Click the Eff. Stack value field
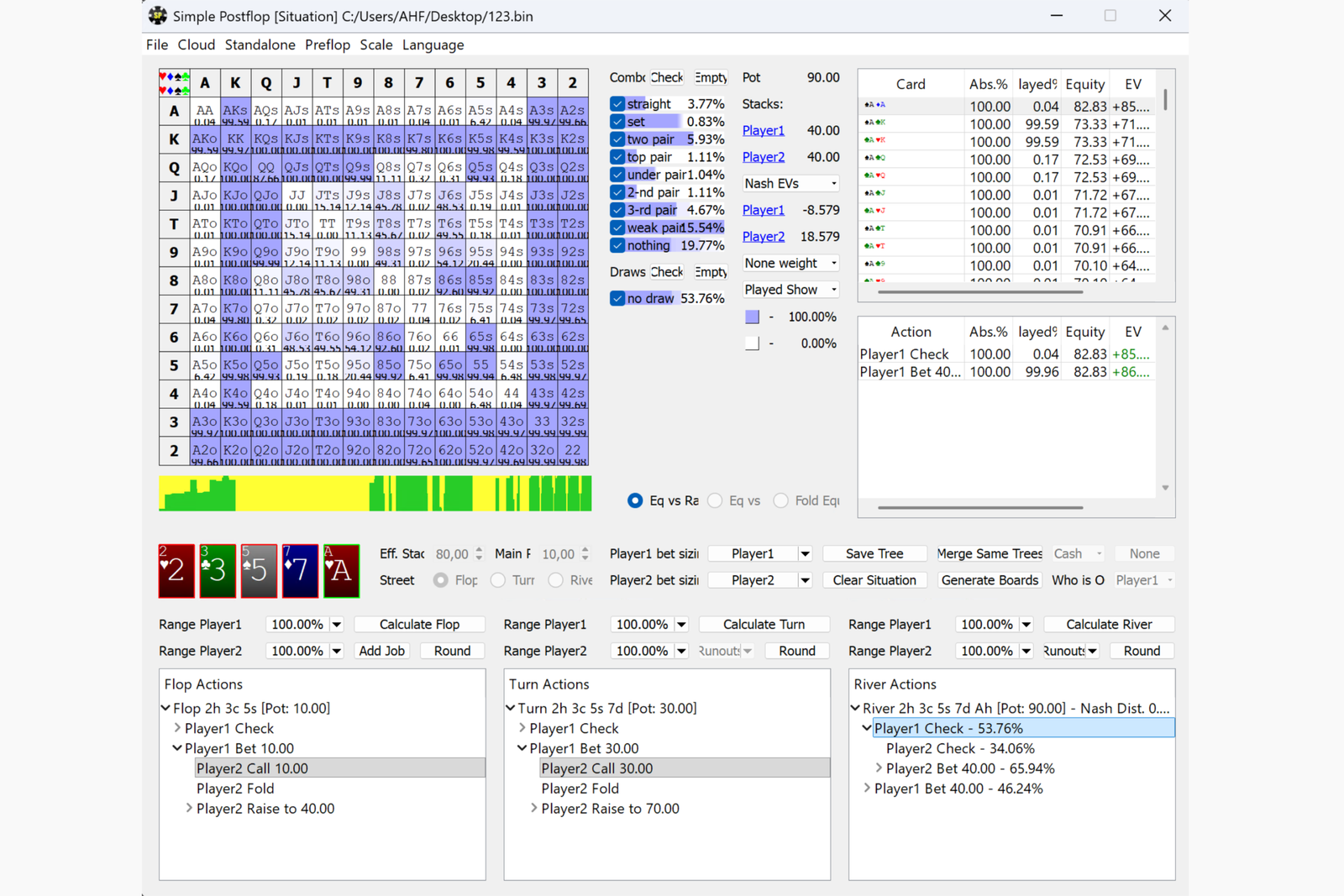The image size is (1344, 896). 452,554
